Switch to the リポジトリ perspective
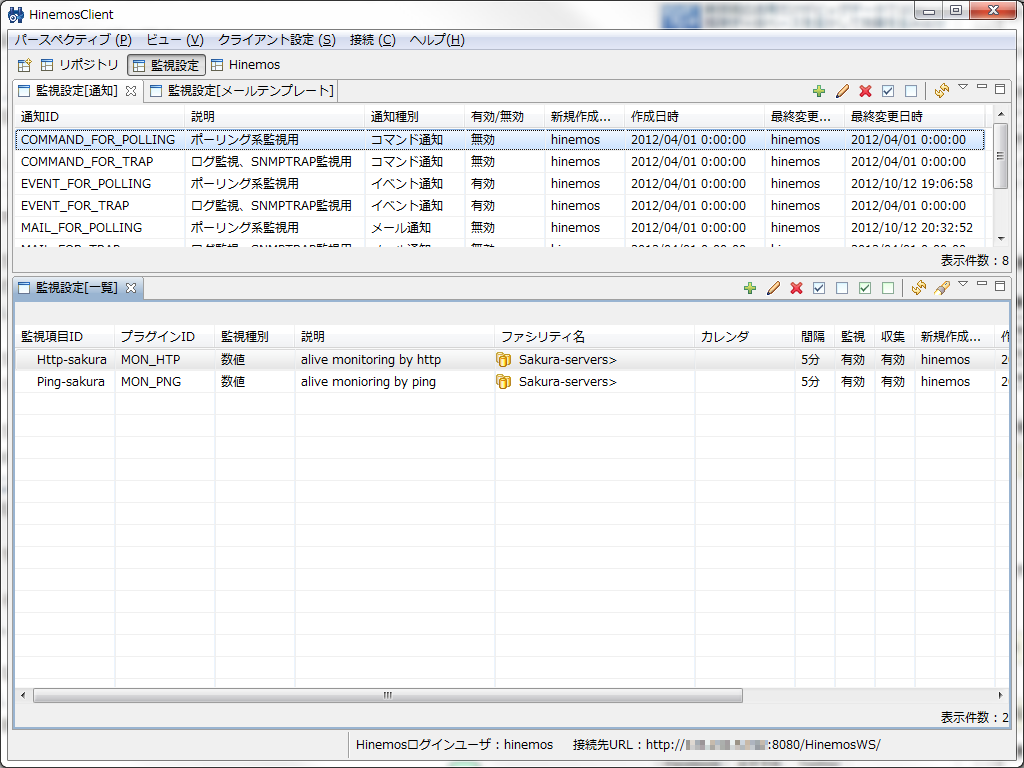 pyautogui.click(x=79, y=65)
